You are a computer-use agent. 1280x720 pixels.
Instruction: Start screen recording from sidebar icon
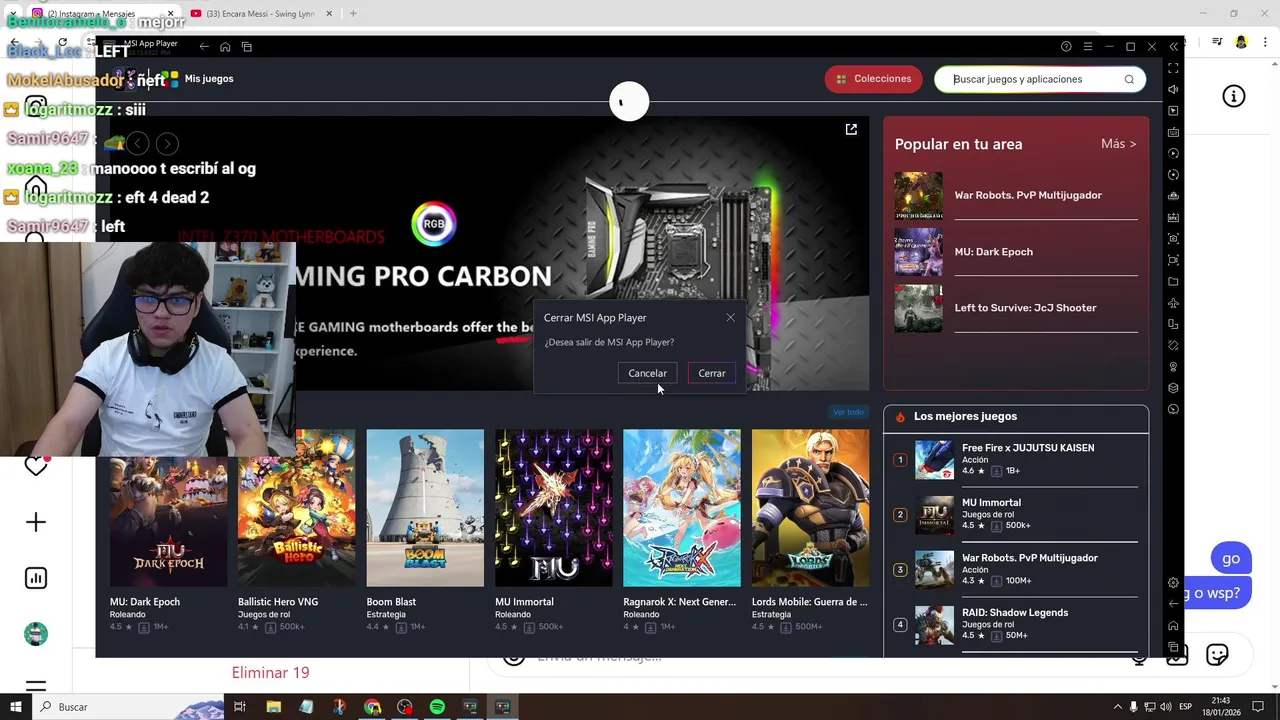point(1173,260)
